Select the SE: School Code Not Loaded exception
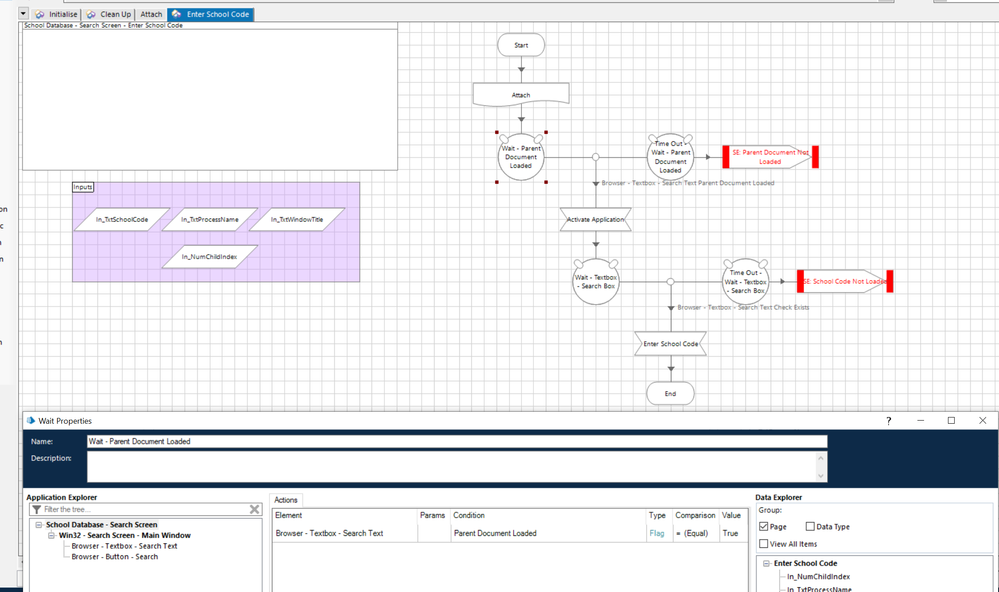This screenshot has width=999, height=592. pyautogui.click(x=844, y=281)
